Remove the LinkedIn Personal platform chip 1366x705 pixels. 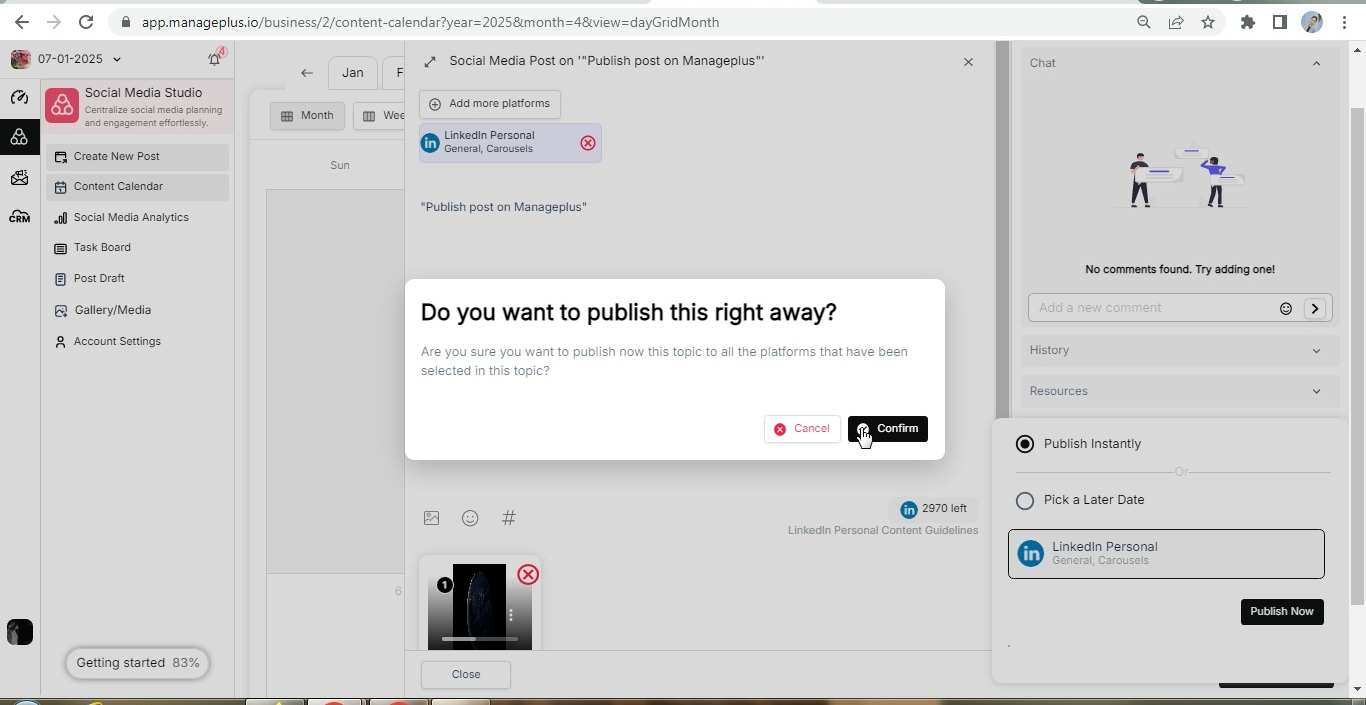tap(588, 143)
